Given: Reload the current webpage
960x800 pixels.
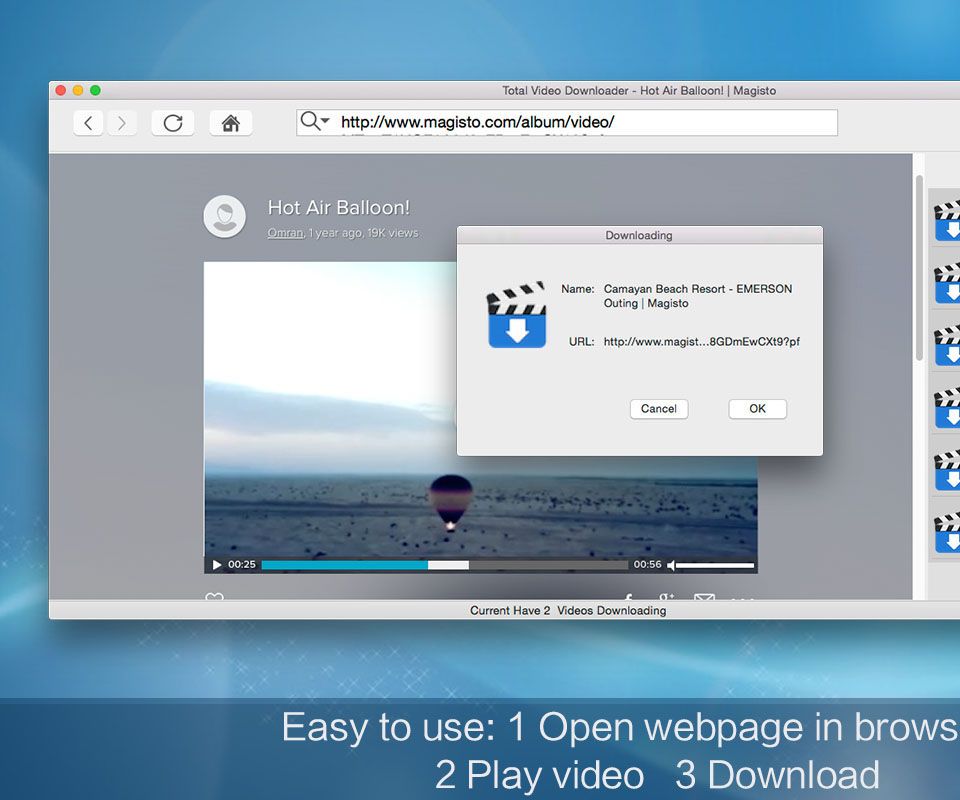Looking at the screenshot, I should (173, 123).
